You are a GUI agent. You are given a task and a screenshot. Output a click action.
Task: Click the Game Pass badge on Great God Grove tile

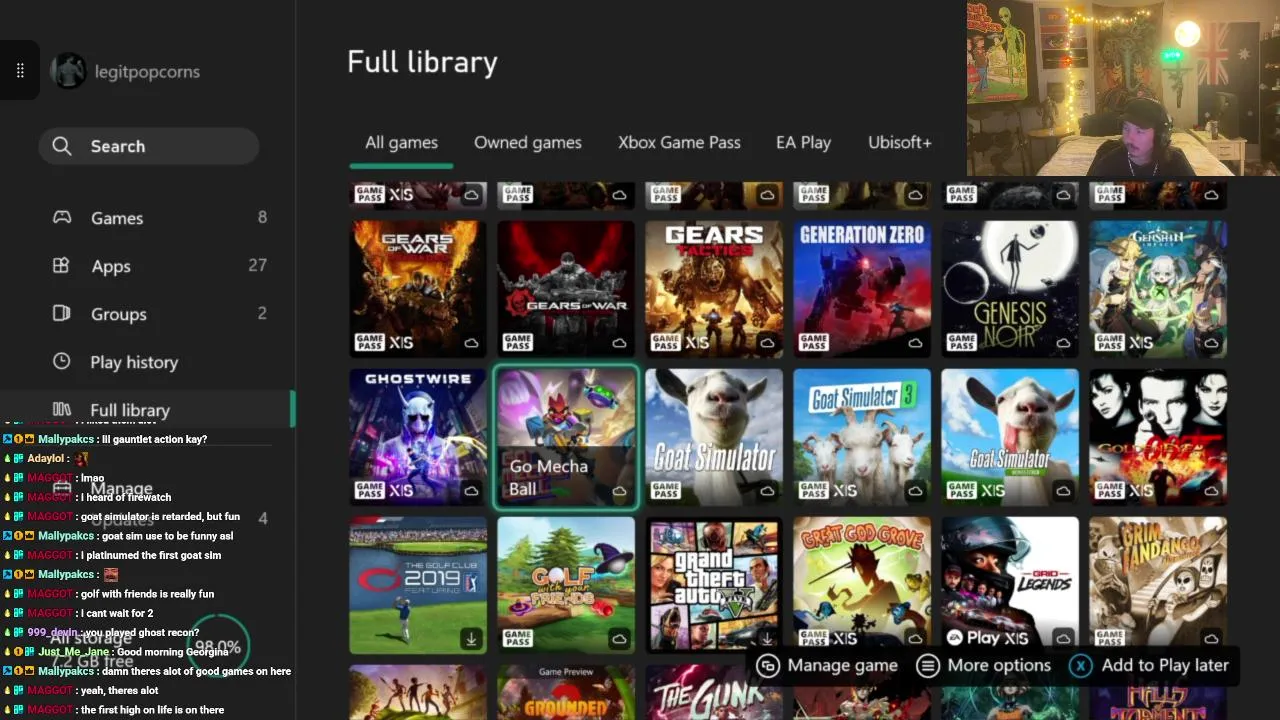click(814, 638)
